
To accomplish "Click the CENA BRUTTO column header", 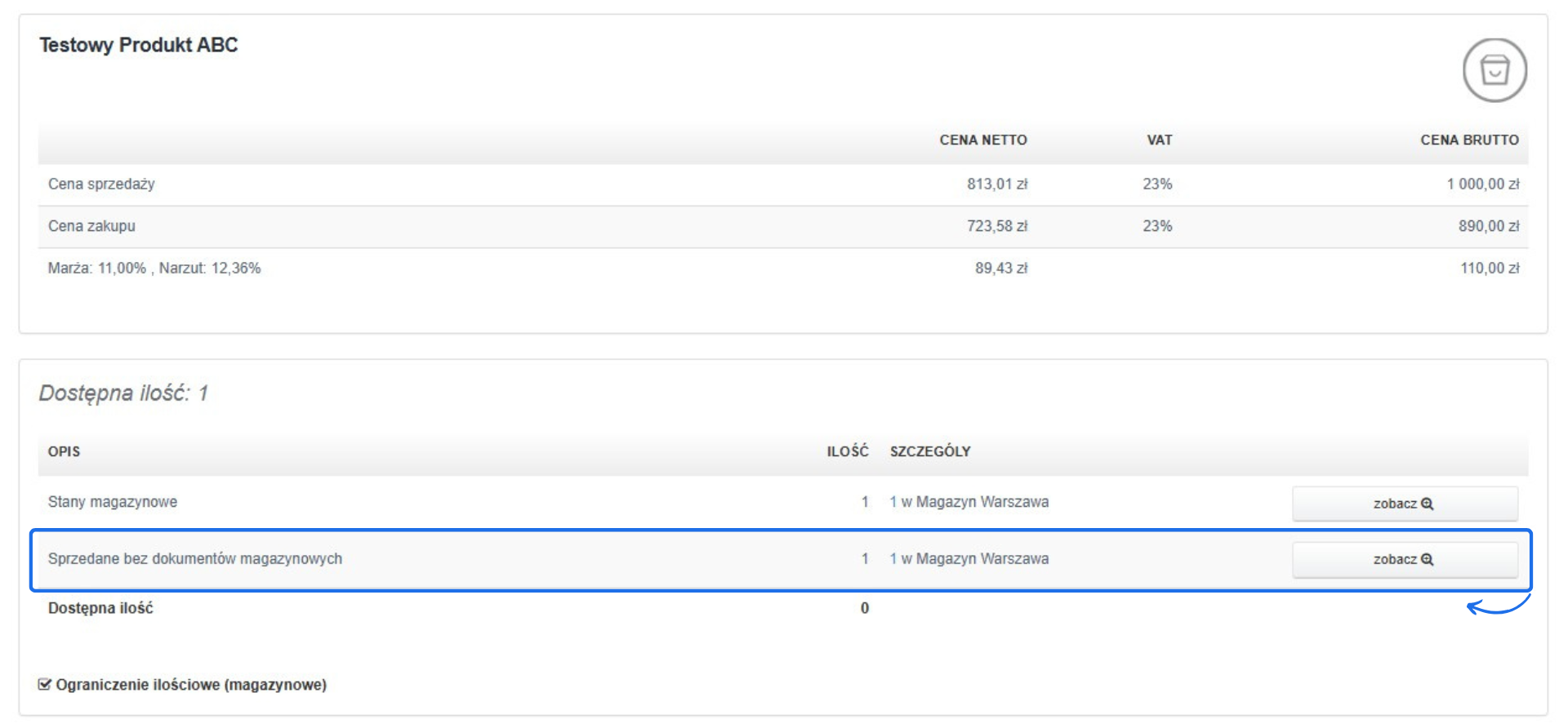I will click(1468, 140).
